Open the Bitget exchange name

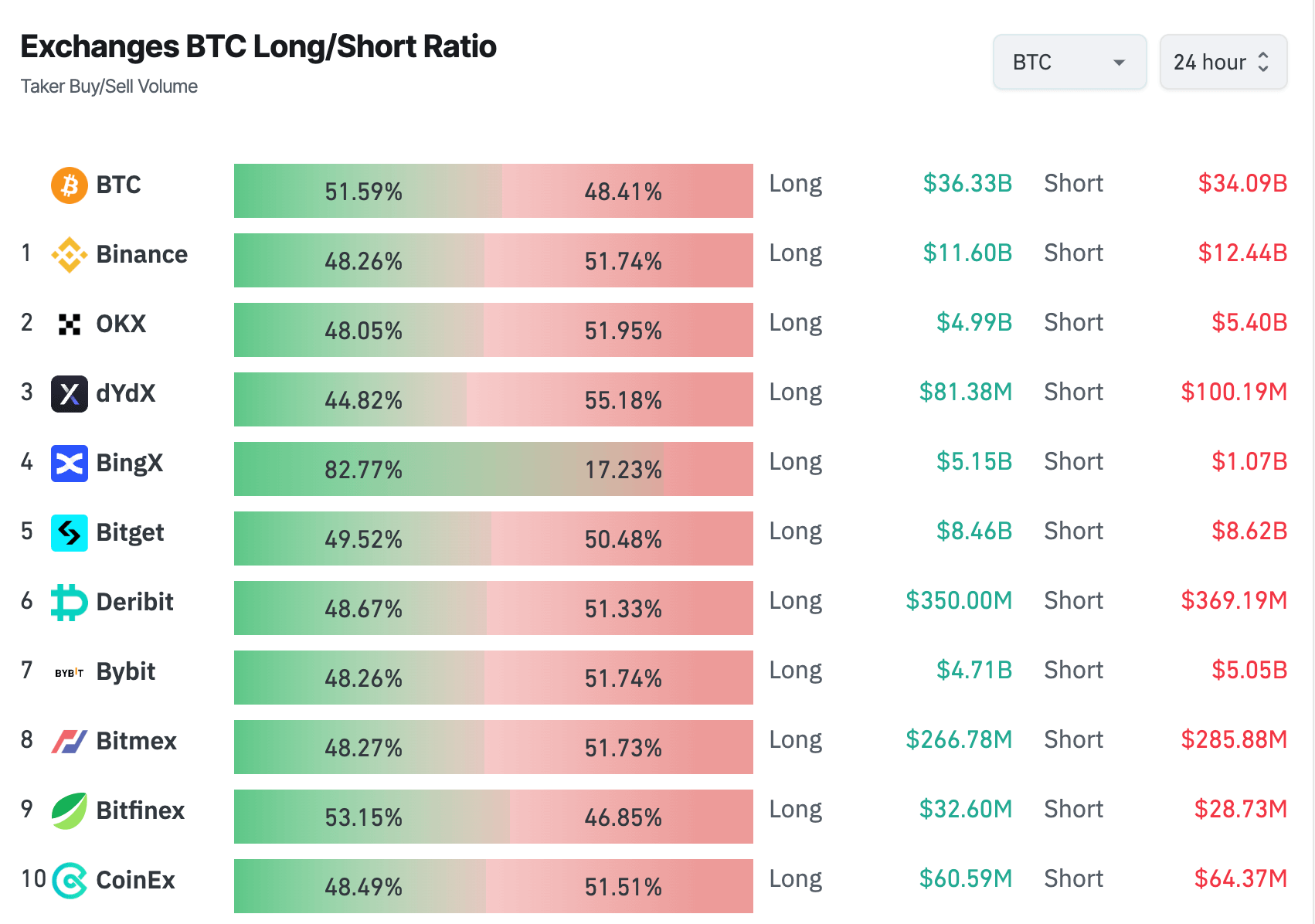(130, 533)
